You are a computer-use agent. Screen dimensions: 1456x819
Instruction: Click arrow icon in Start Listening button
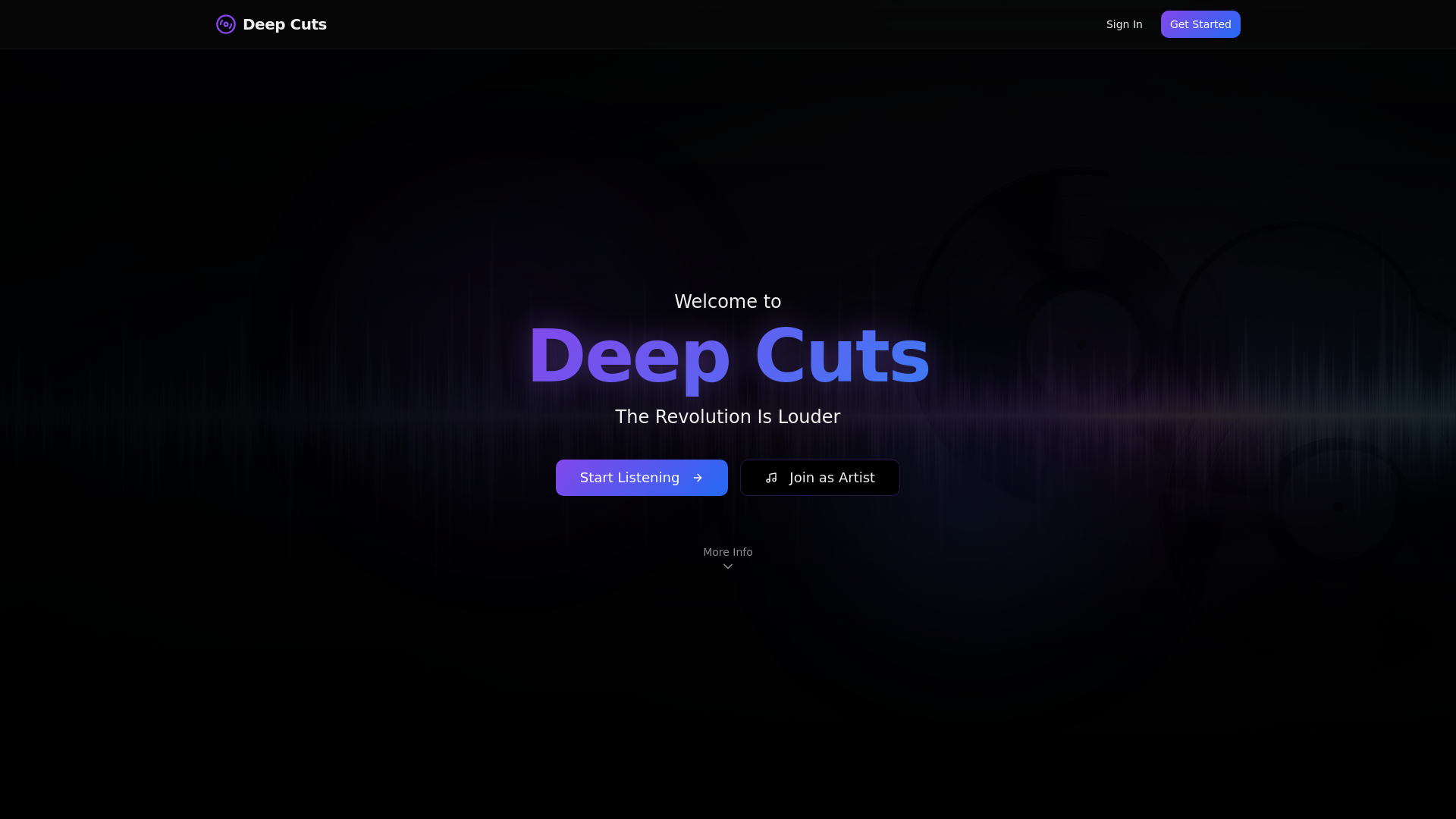pyautogui.click(x=698, y=478)
